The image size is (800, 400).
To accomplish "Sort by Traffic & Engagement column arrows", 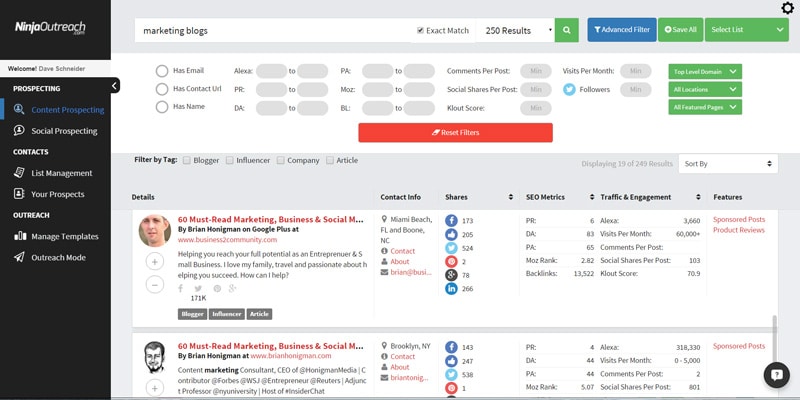I will click(x=698, y=197).
